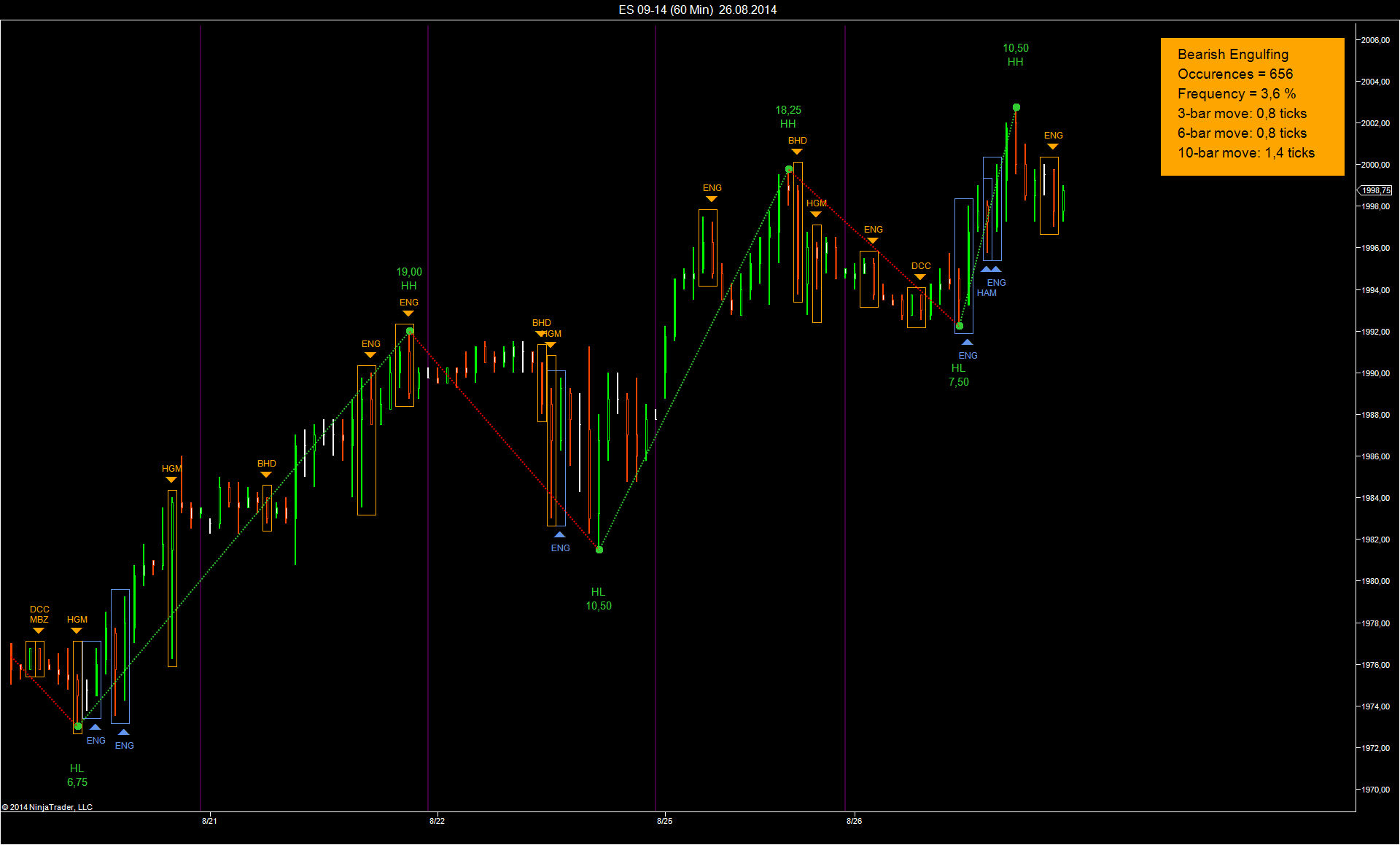Click the 2000,00 label on price axis
The width and height of the screenshot is (1400, 845).
[1375, 165]
